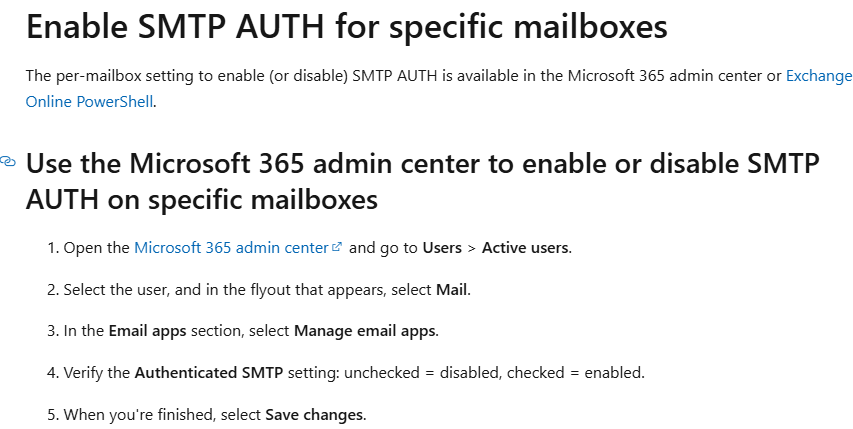Click the external-link icon after the admin center link

point(337,247)
